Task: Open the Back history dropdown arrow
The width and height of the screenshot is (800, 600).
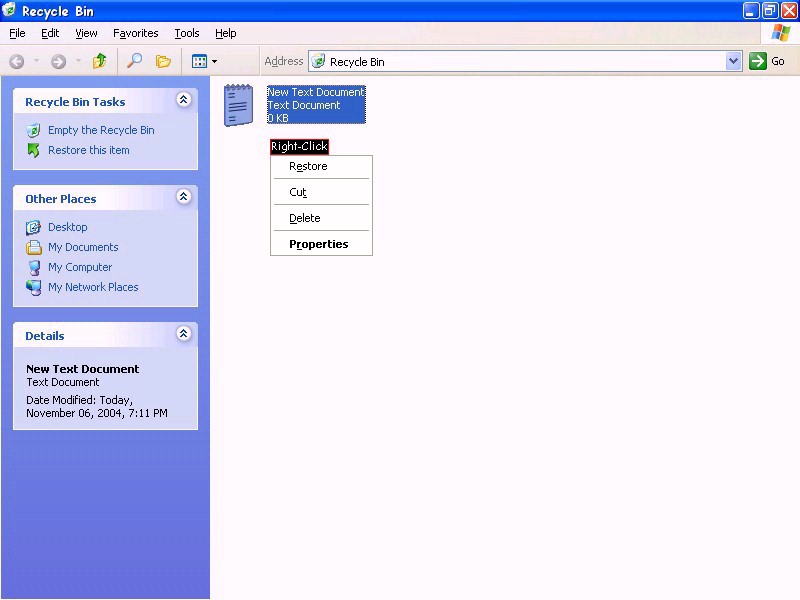Action: coord(36,61)
